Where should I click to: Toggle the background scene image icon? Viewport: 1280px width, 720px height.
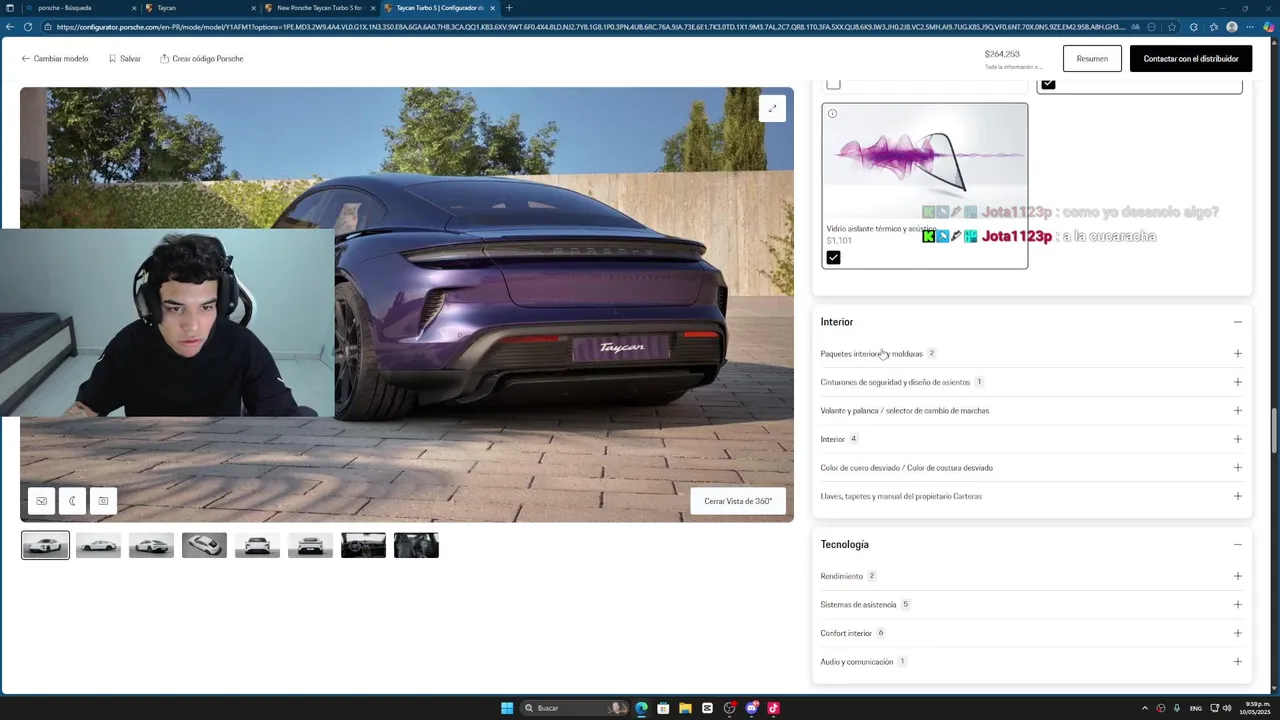pyautogui.click(x=41, y=501)
